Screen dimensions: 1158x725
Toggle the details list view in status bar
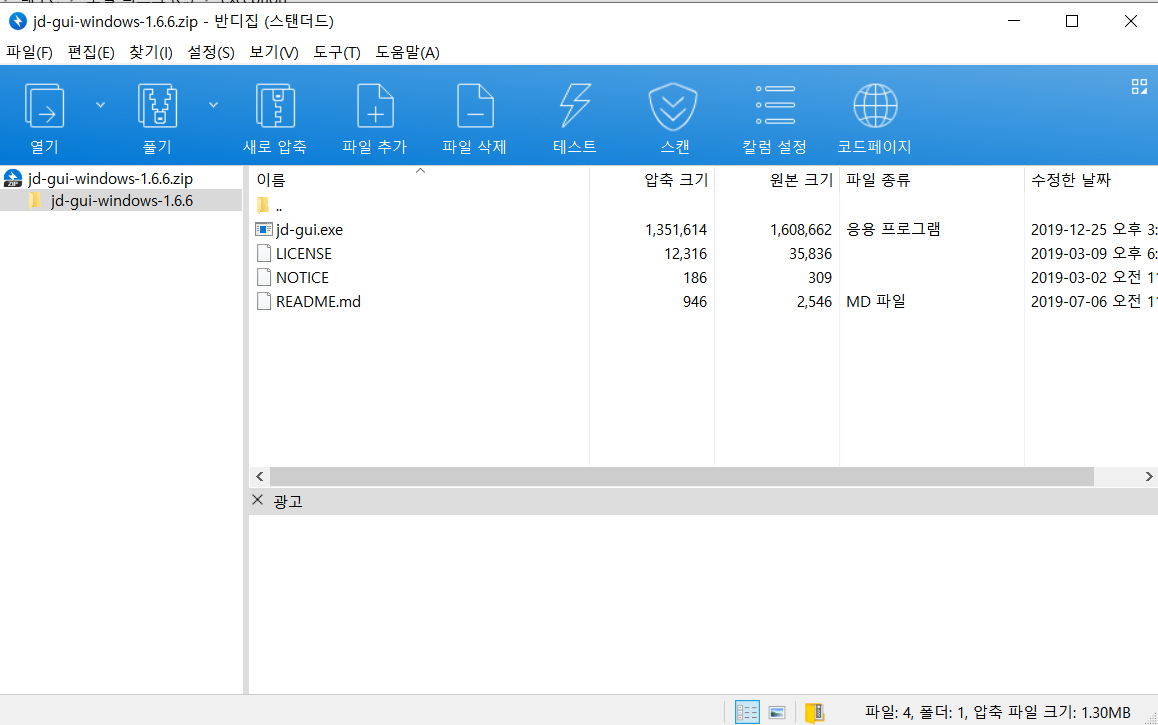[x=747, y=711]
